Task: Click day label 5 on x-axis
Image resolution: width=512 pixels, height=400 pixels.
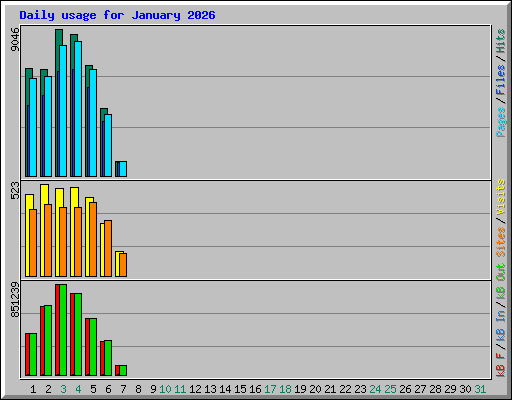Action: pyautogui.click(x=93, y=389)
